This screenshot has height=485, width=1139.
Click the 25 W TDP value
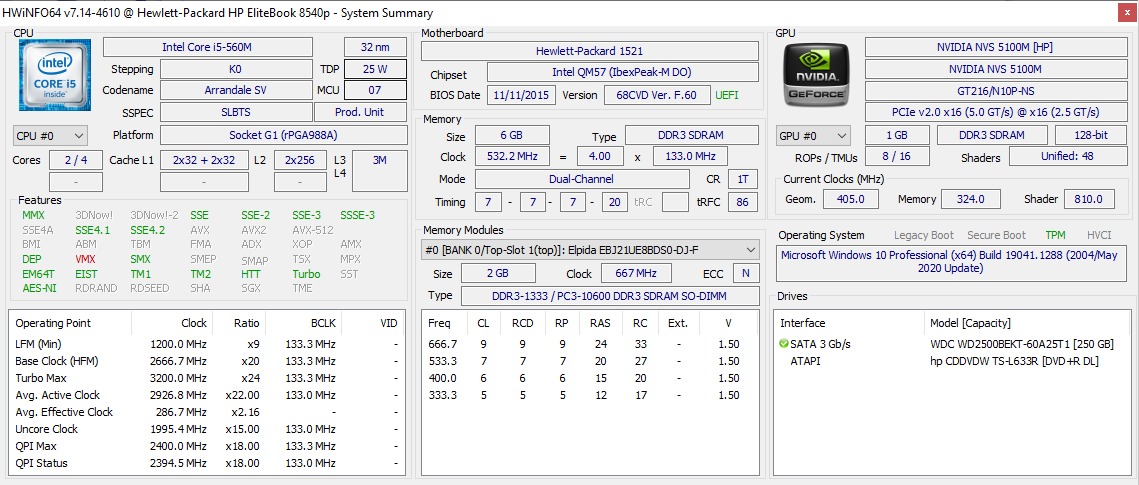point(375,69)
